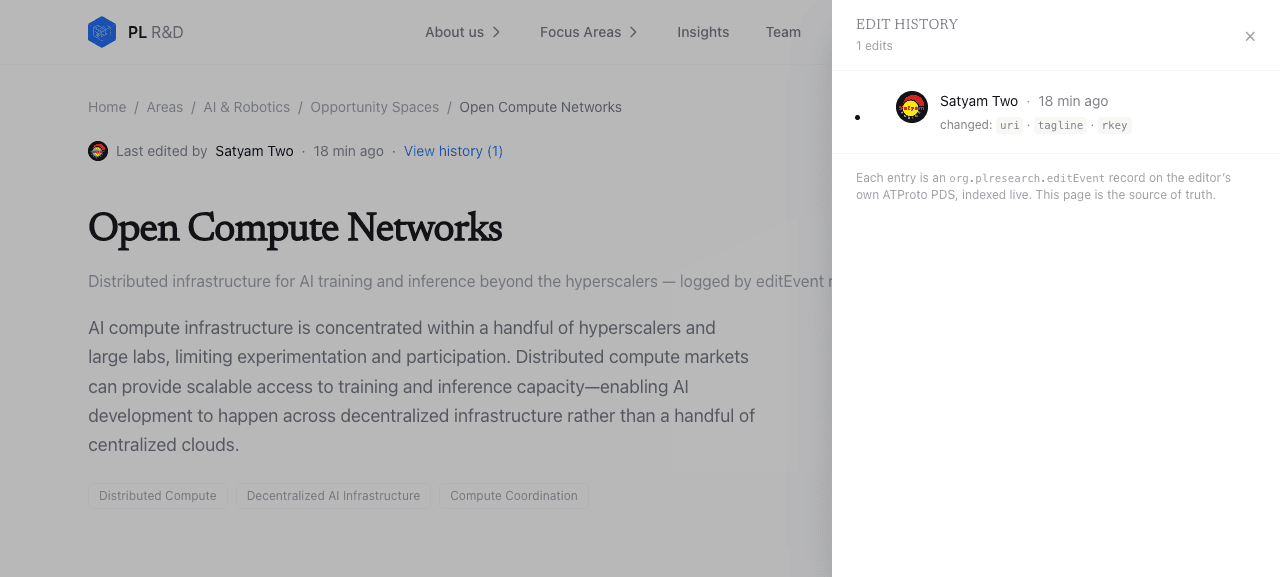
Task: Open the Insights menu item
Action: click(703, 32)
